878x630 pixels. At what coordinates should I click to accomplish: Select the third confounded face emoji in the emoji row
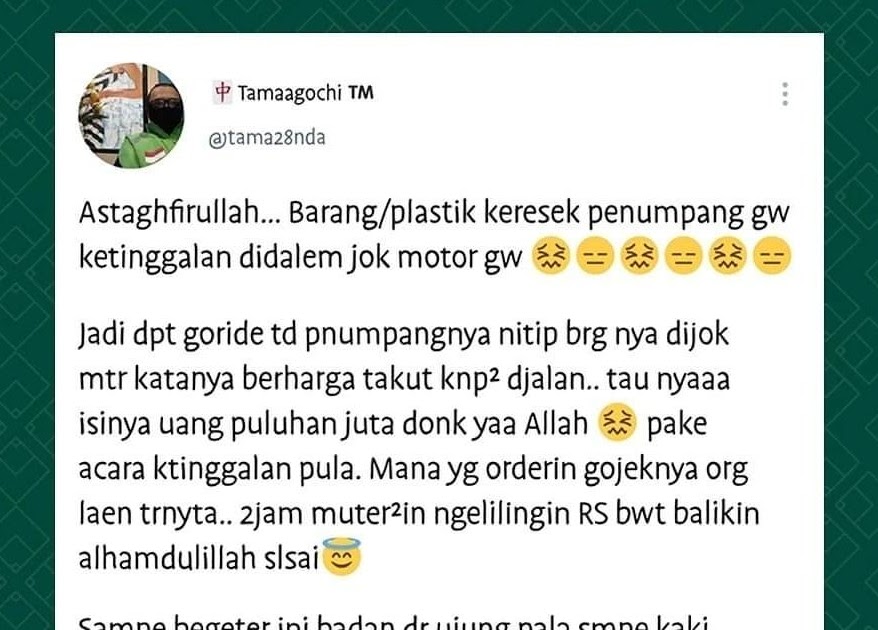coord(728,256)
